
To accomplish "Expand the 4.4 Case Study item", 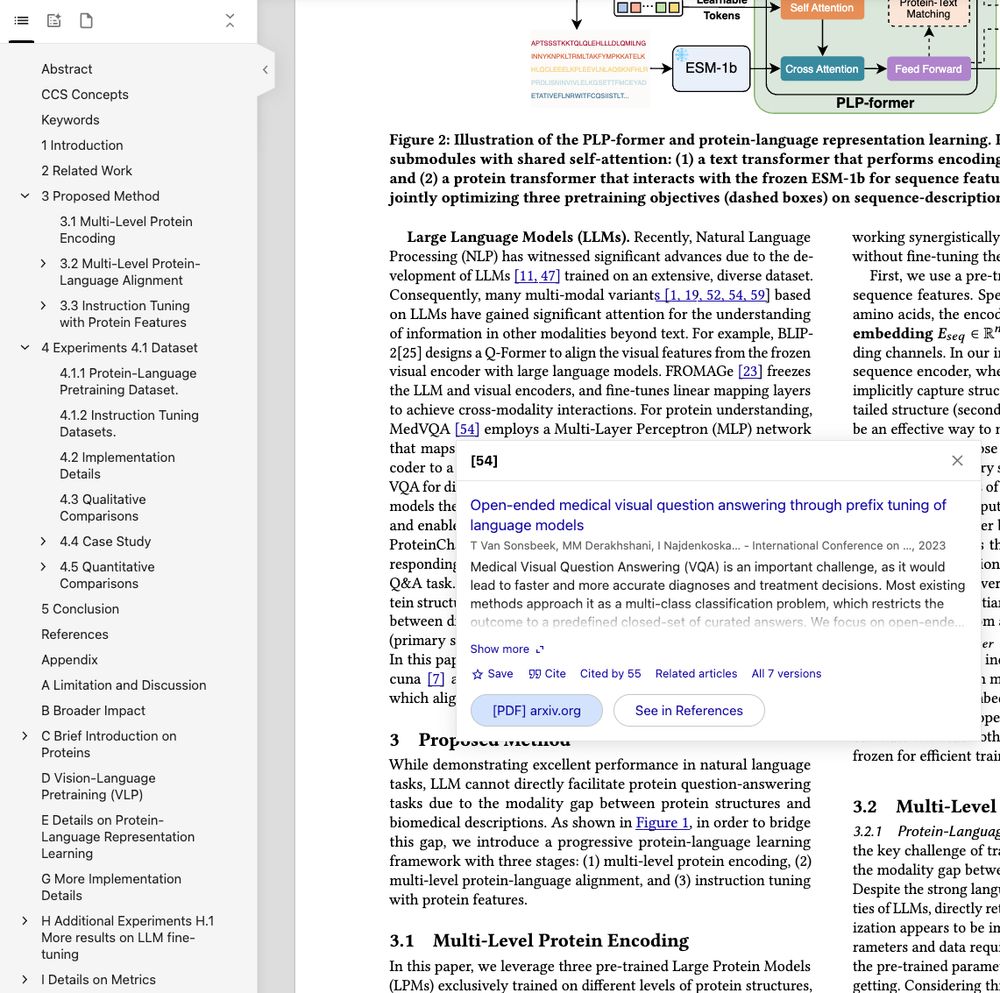I will pos(43,541).
